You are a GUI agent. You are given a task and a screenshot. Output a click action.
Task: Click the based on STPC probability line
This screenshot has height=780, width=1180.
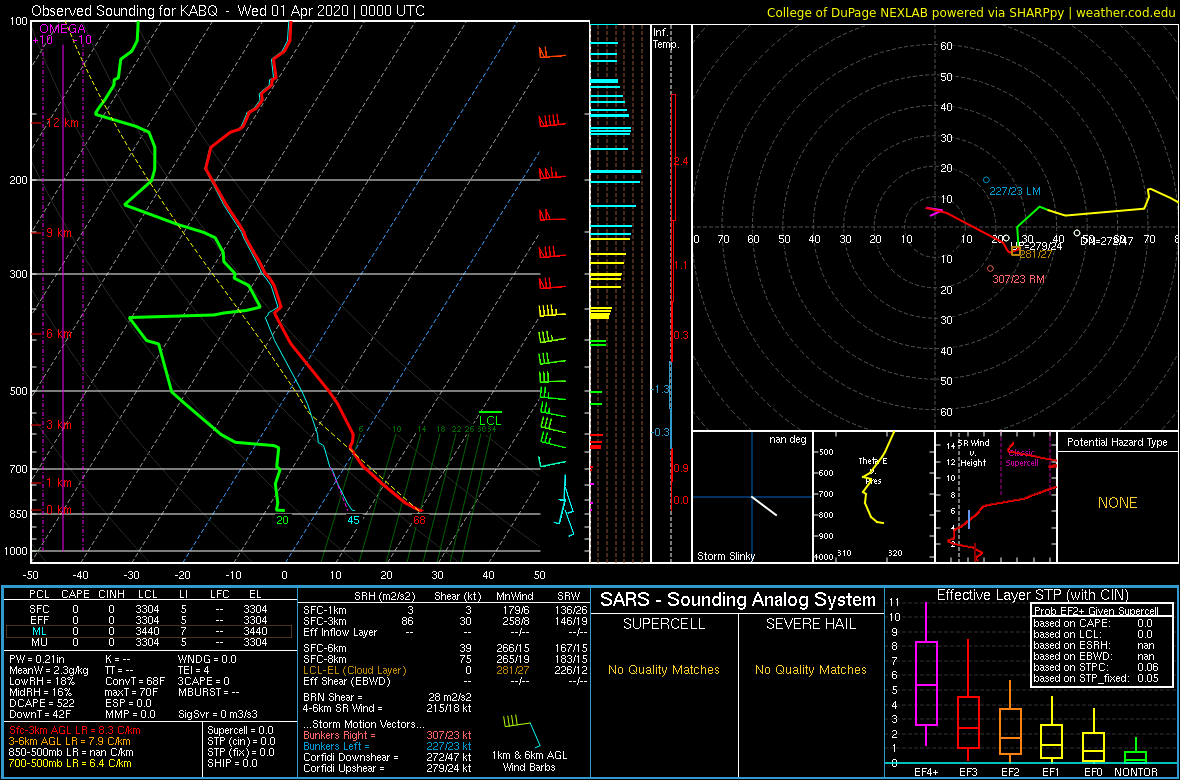click(1094, 669)
